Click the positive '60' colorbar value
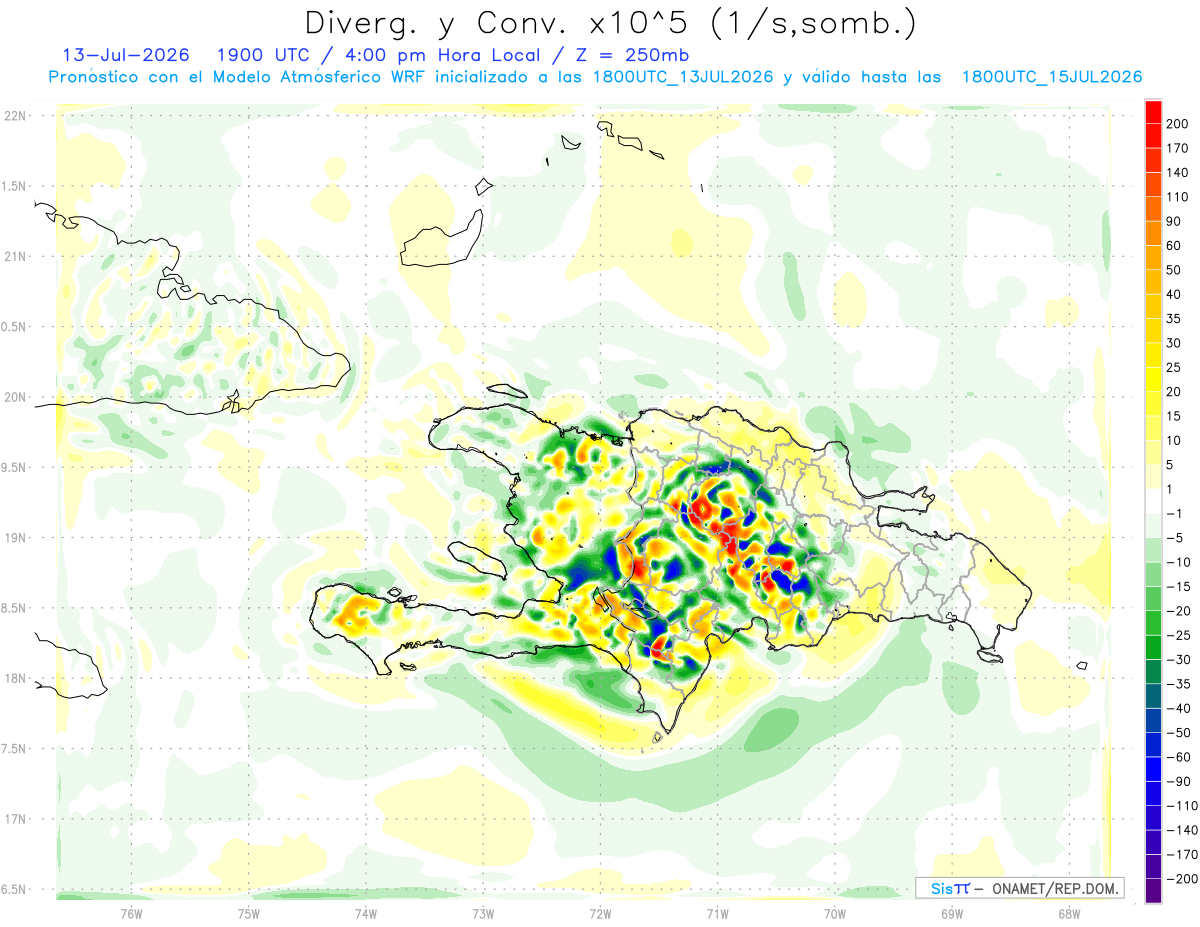 tap(1174, 245)
